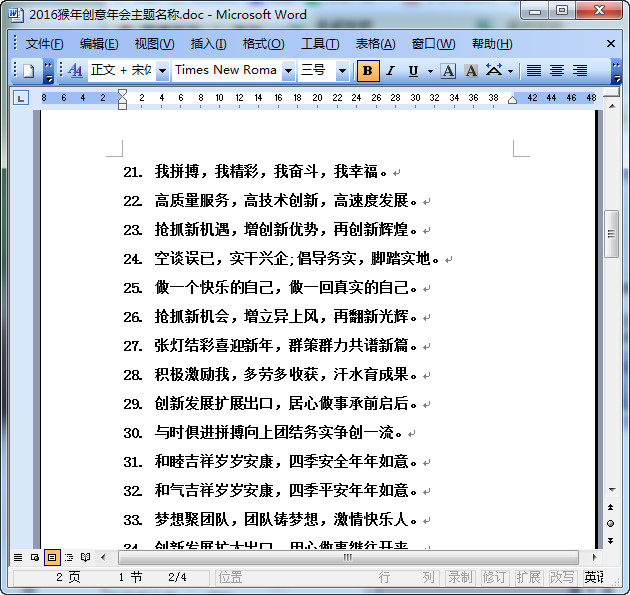
Task: Expand the Times New Roman font dropdown
Action: (x=288, y=71)
